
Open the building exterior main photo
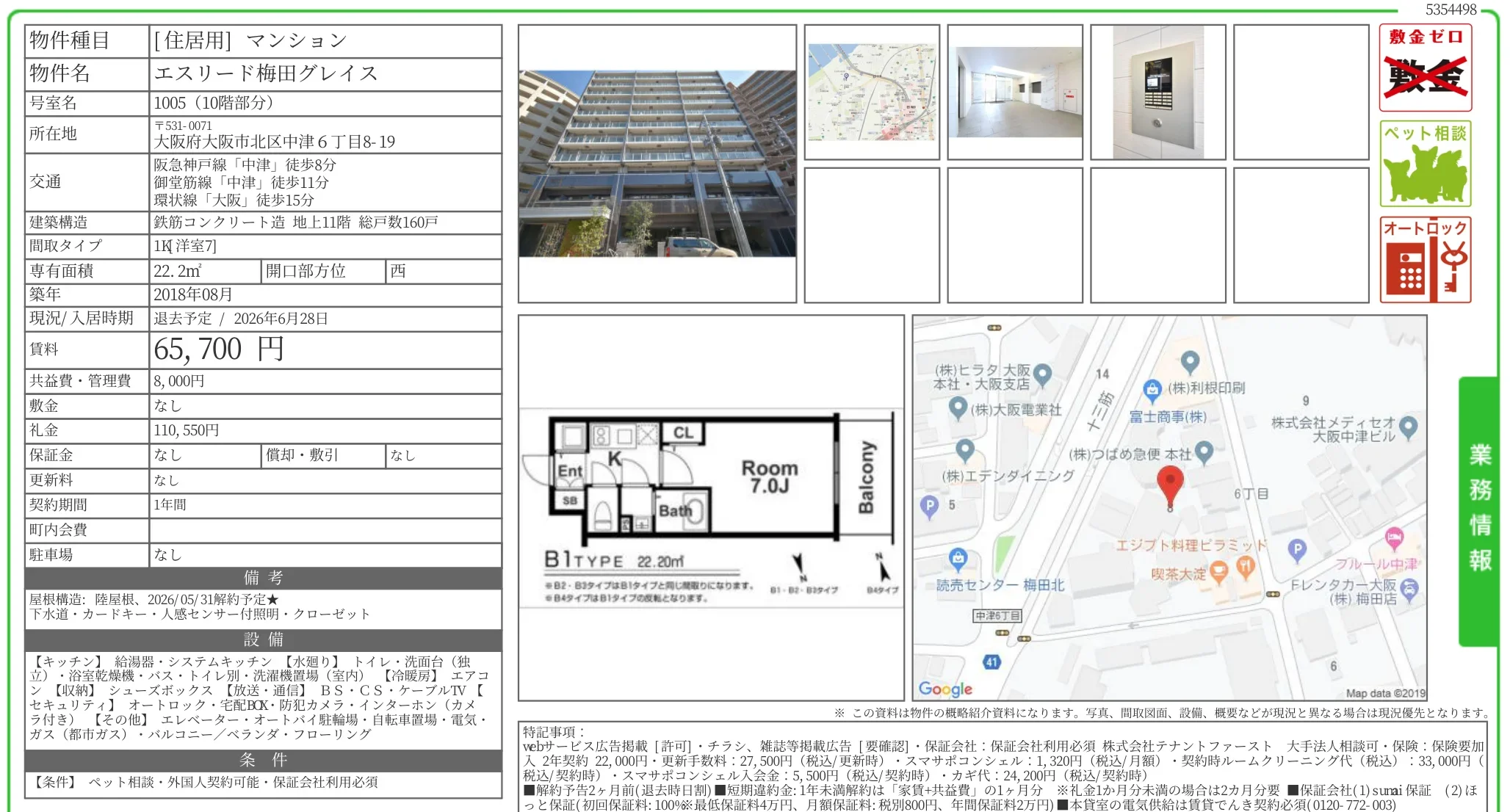tap(657, 164)
